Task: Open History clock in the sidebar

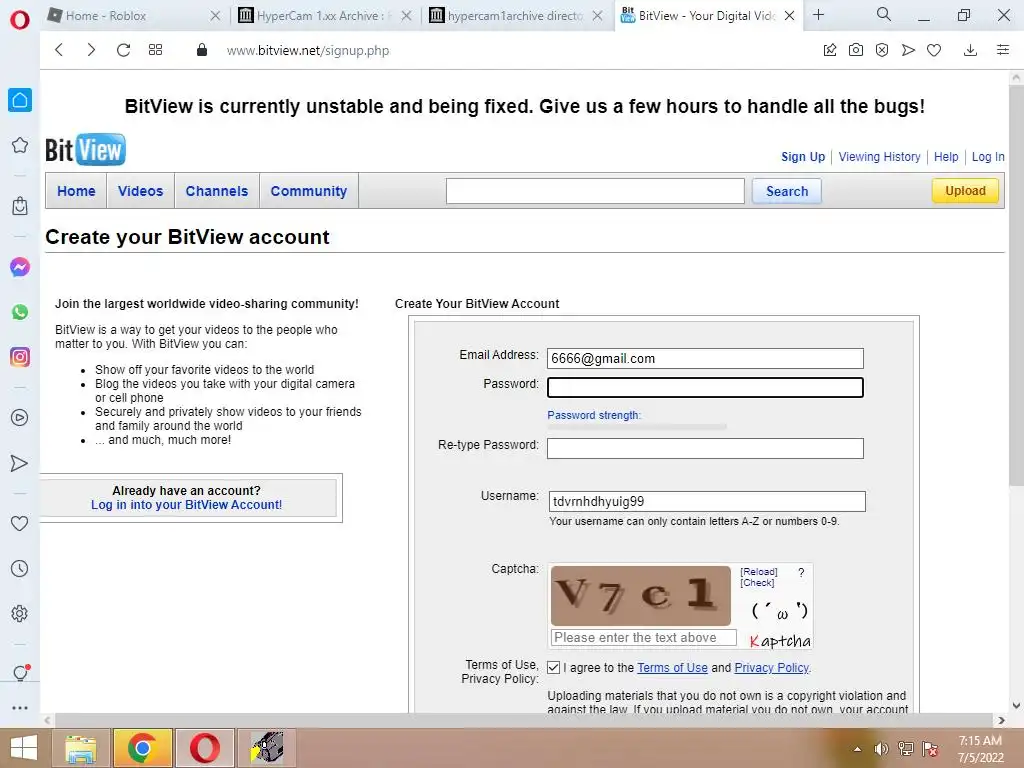Action: pyautogui.click(x=20, y=568)
